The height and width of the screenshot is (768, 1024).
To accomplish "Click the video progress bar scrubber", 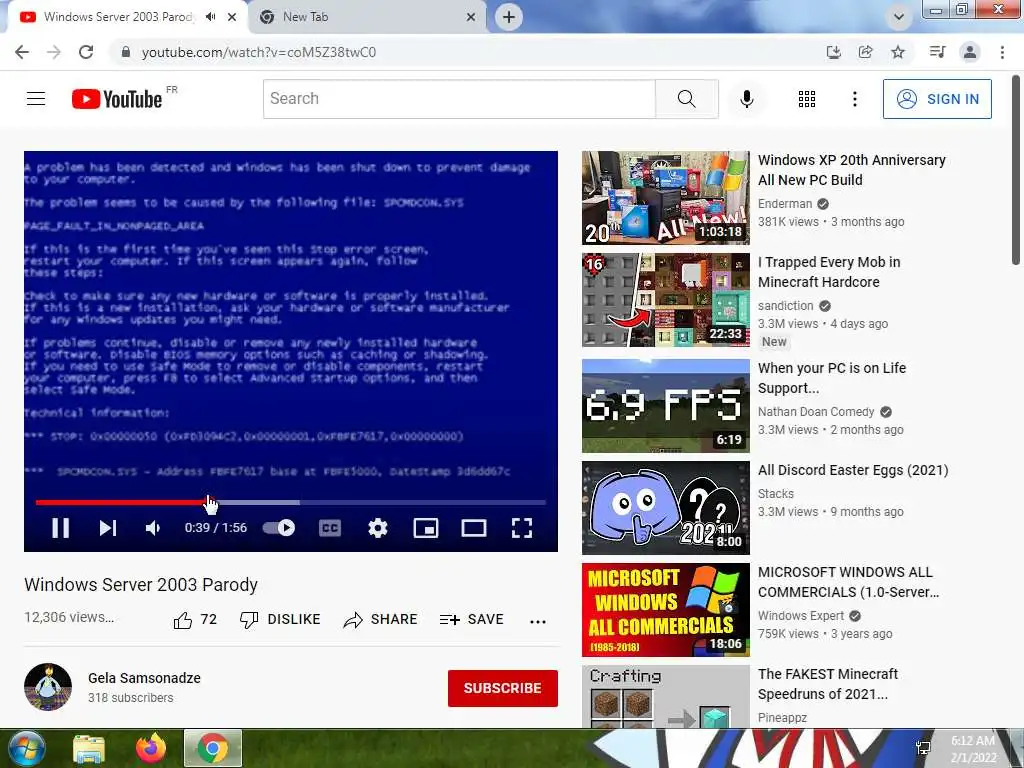I will pyautogui.click(x=291, y=502).
